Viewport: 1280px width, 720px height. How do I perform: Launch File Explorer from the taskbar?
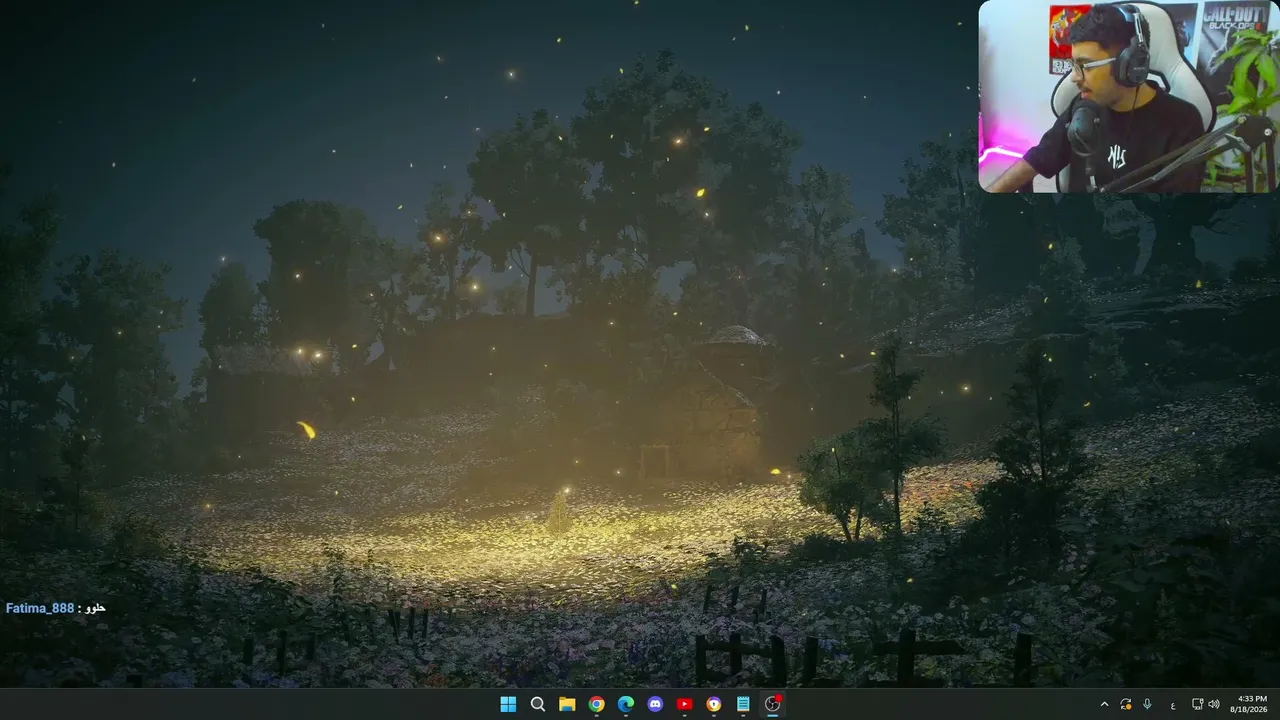(x=567, y=704)
